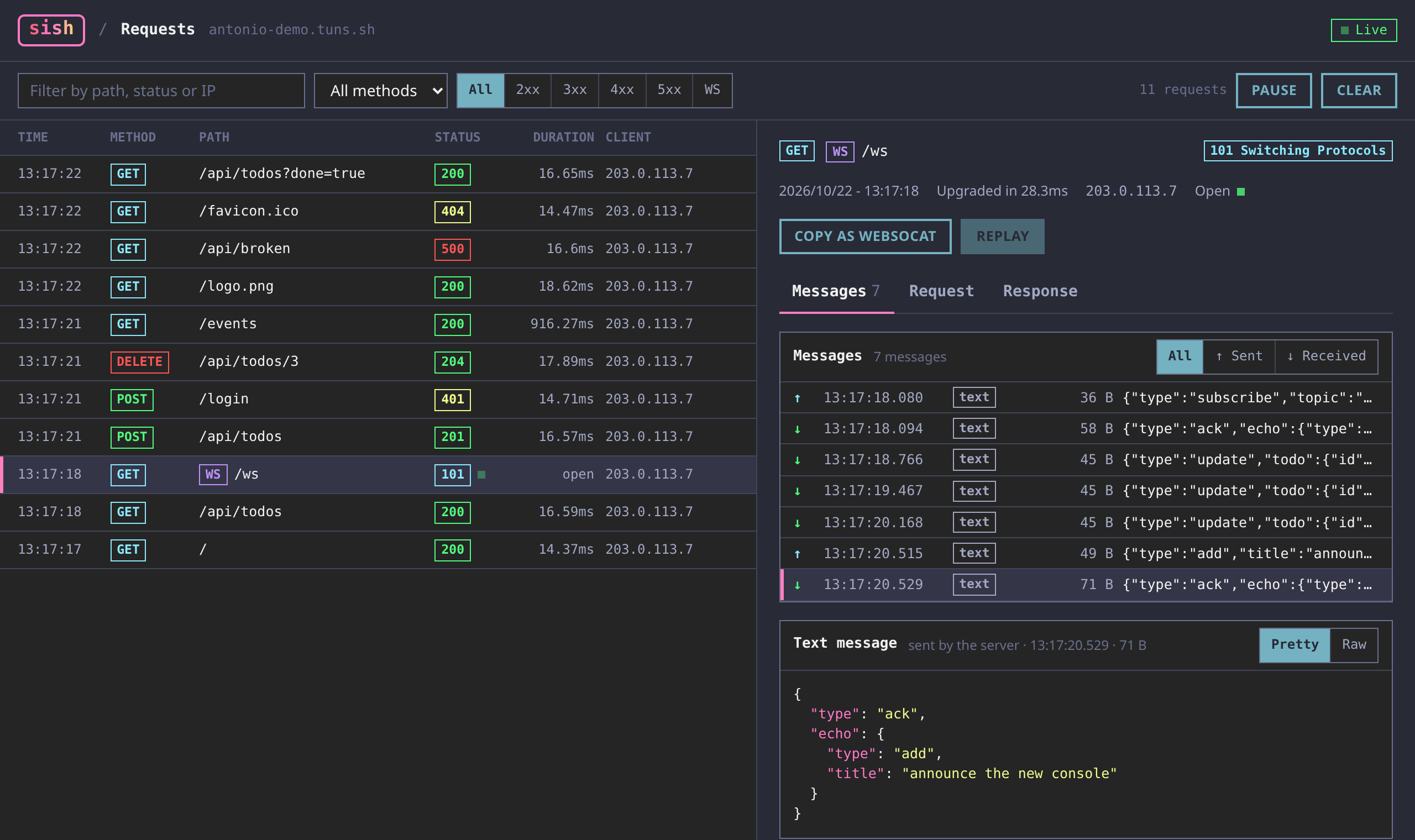Select the /api/todos?done=true request row
The image size is (1415, 840).
378,174
